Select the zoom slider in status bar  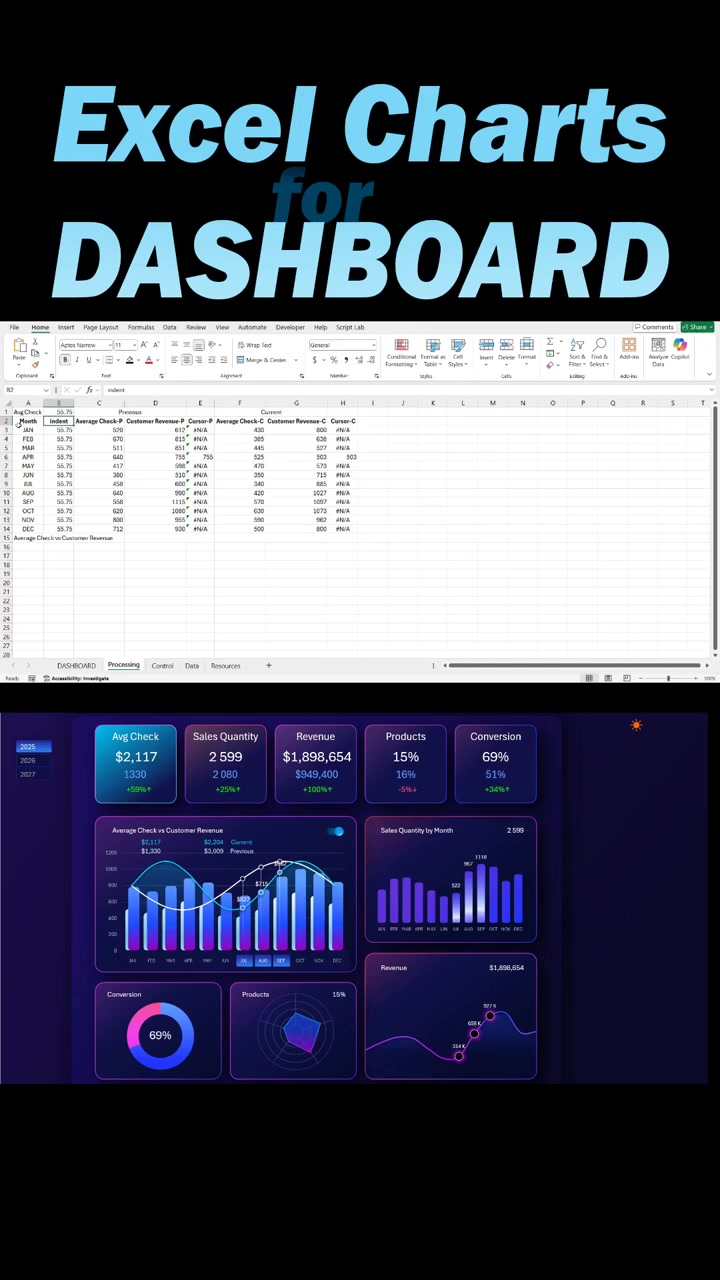click(x=669, y=679)
